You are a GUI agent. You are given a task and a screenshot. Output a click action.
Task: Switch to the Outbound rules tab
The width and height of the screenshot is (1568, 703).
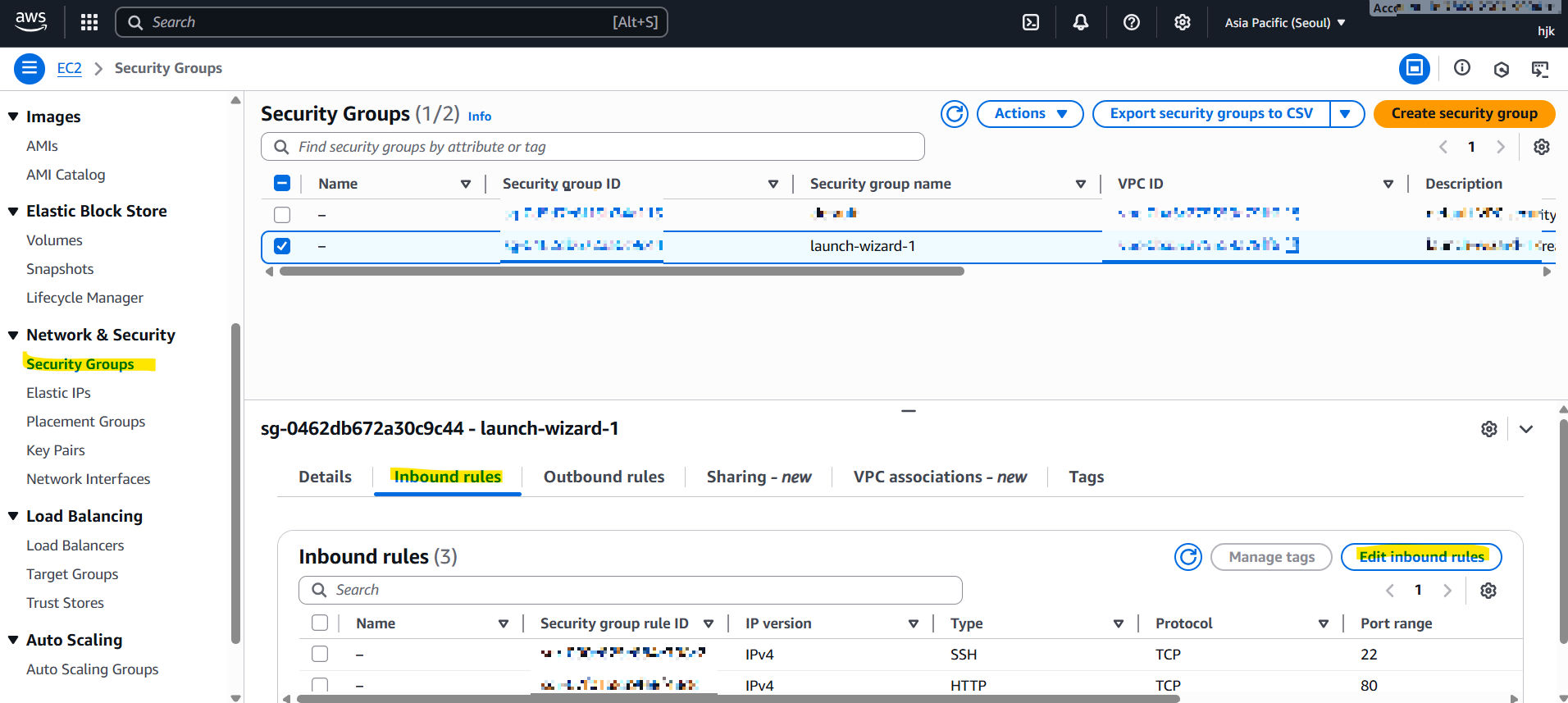tap(604, 477)
